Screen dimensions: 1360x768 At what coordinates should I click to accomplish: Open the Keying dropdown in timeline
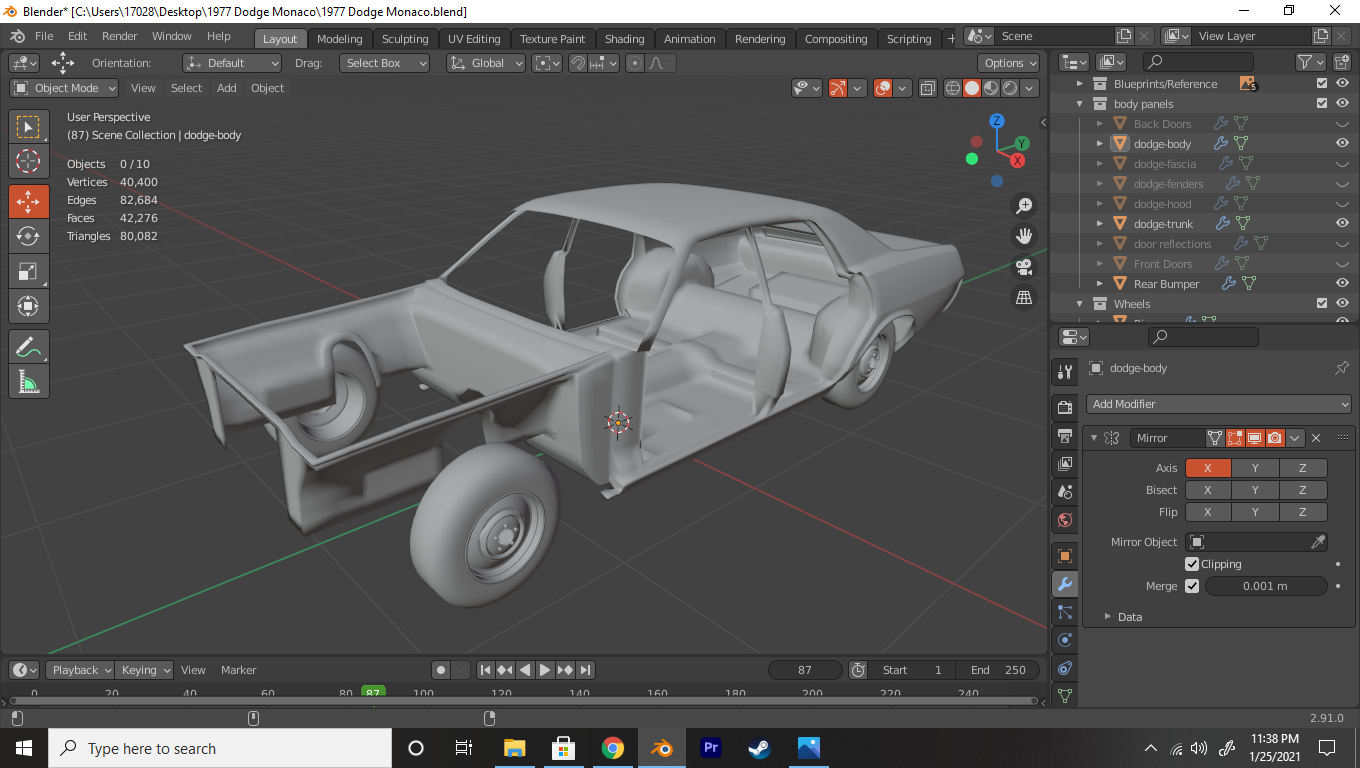point(144,670)
